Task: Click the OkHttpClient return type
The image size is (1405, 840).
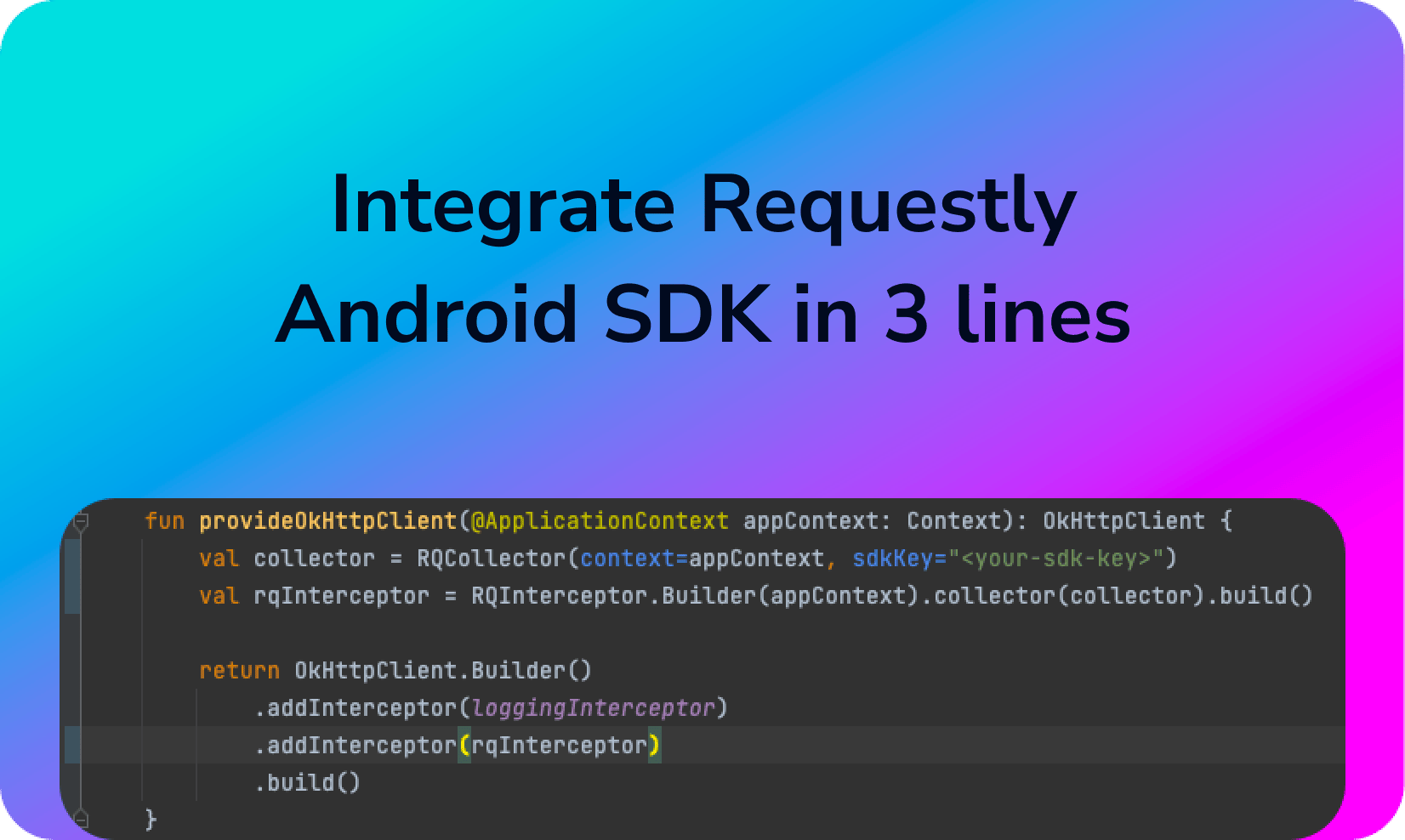Action: coord(1123,521)
